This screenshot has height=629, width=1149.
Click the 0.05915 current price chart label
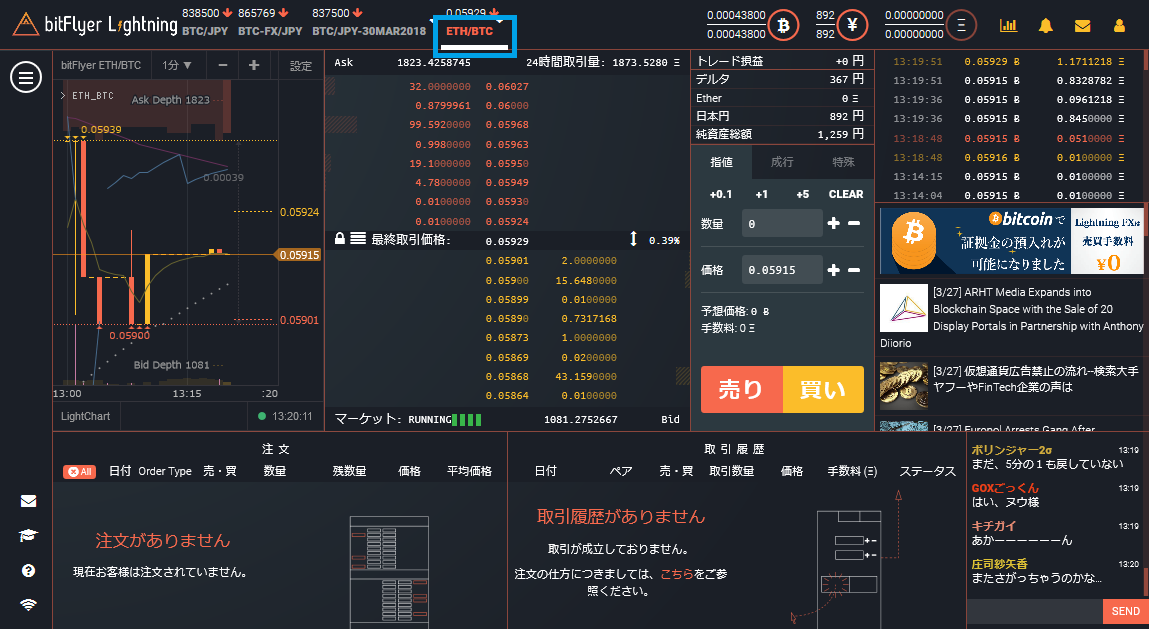299,255
